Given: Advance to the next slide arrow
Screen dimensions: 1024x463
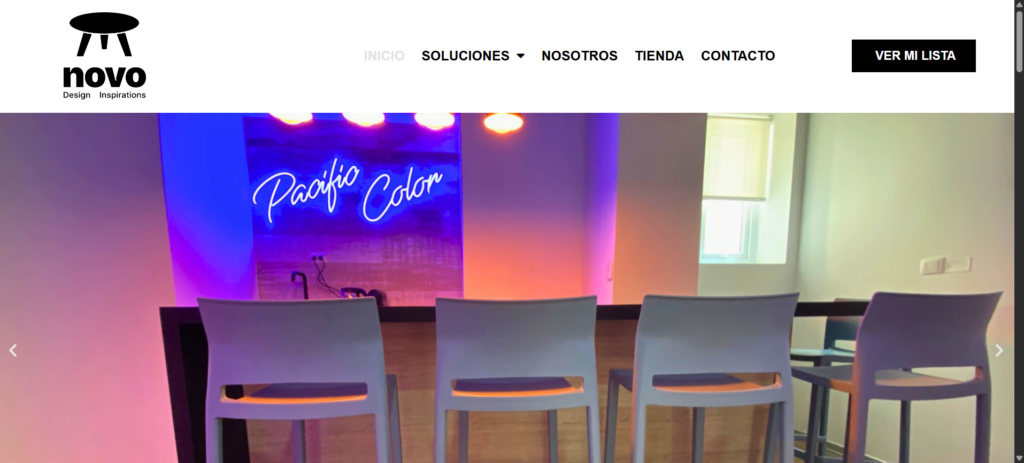Looking at the screenshot, I should pos(999,351).
